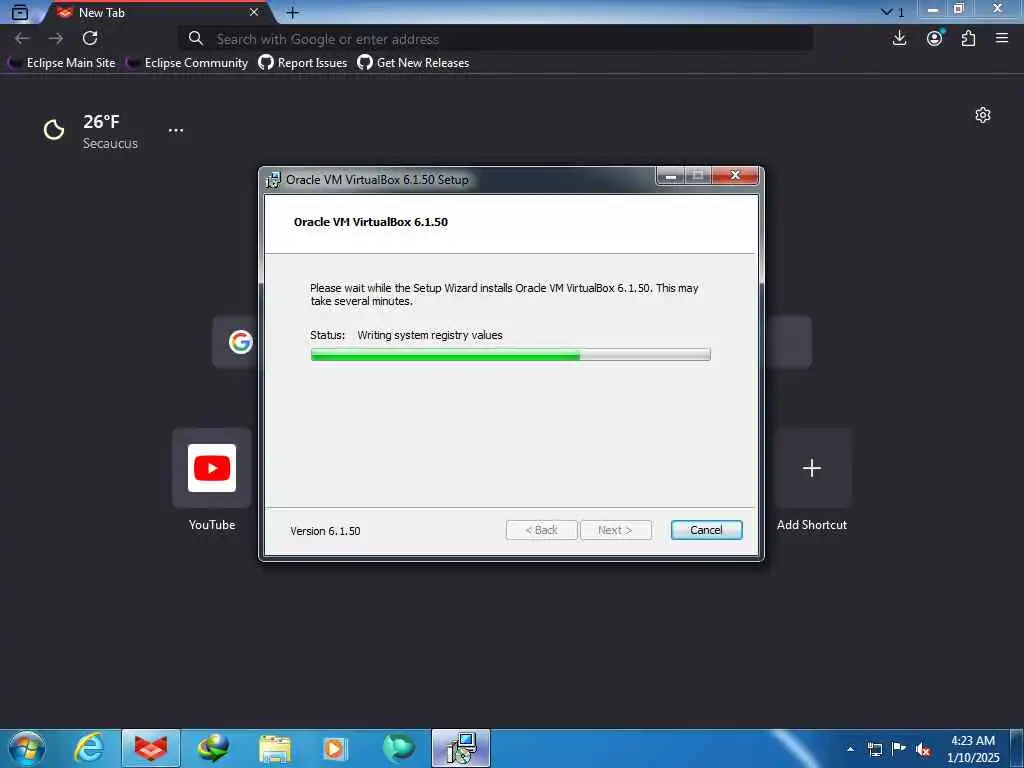Click the network tray icon
This screenshot has height=768, width=1024.
point(875,749)
